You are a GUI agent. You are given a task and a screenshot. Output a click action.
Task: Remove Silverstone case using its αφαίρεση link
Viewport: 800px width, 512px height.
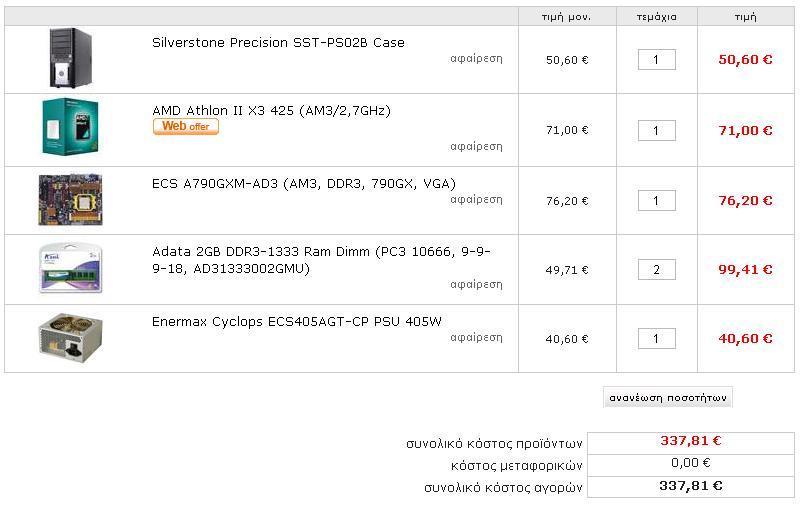(476, 59)
